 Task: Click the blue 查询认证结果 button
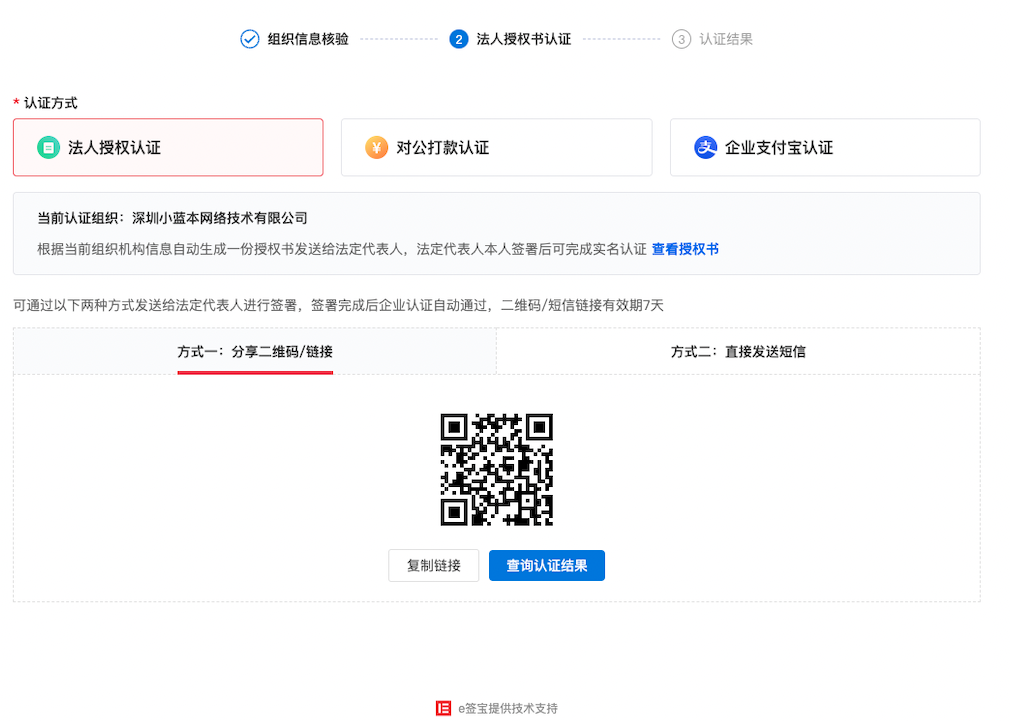pos(547,566)
